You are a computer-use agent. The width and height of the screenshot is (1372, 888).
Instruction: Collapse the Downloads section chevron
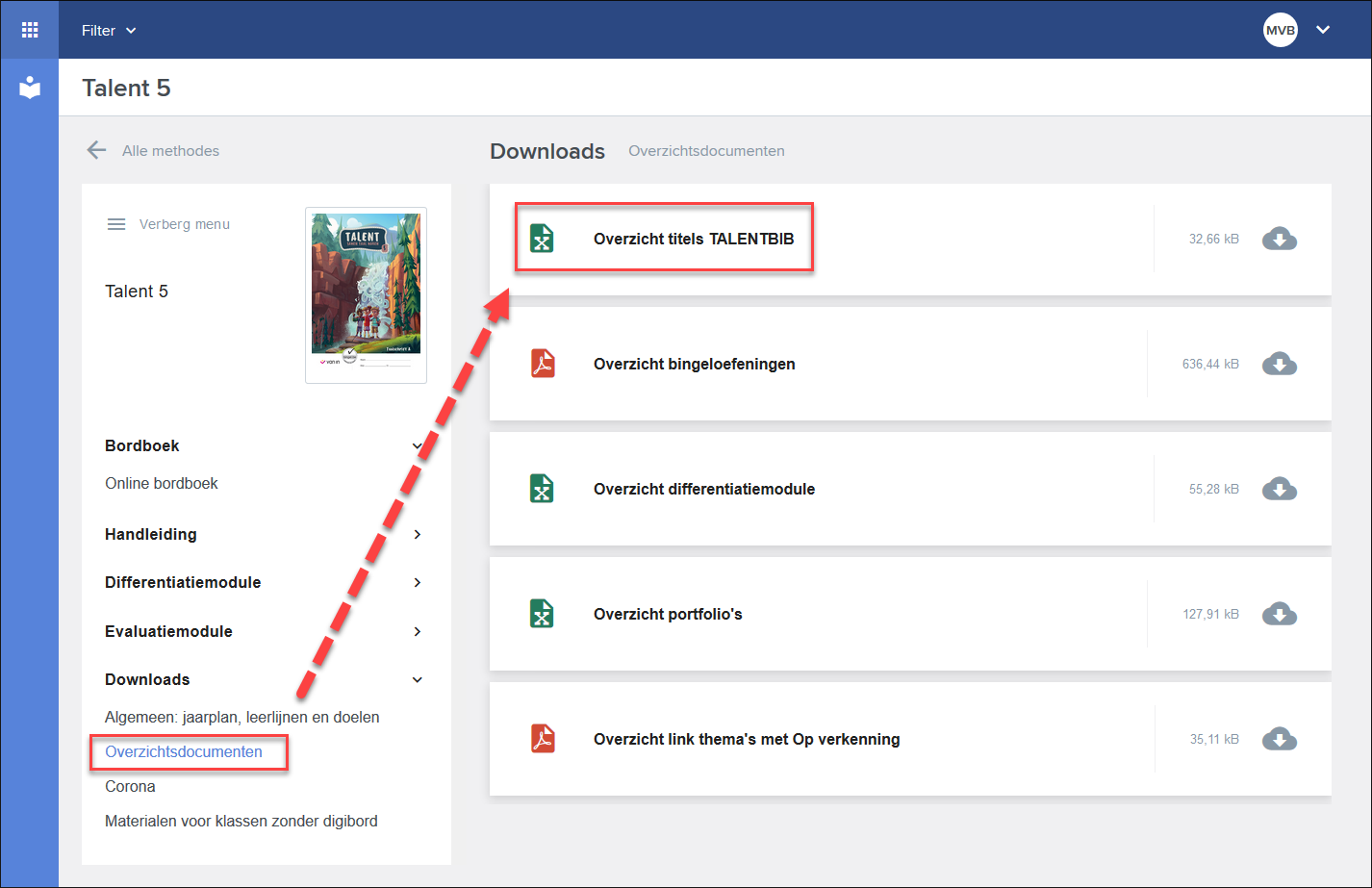click(x=418, y=679)
